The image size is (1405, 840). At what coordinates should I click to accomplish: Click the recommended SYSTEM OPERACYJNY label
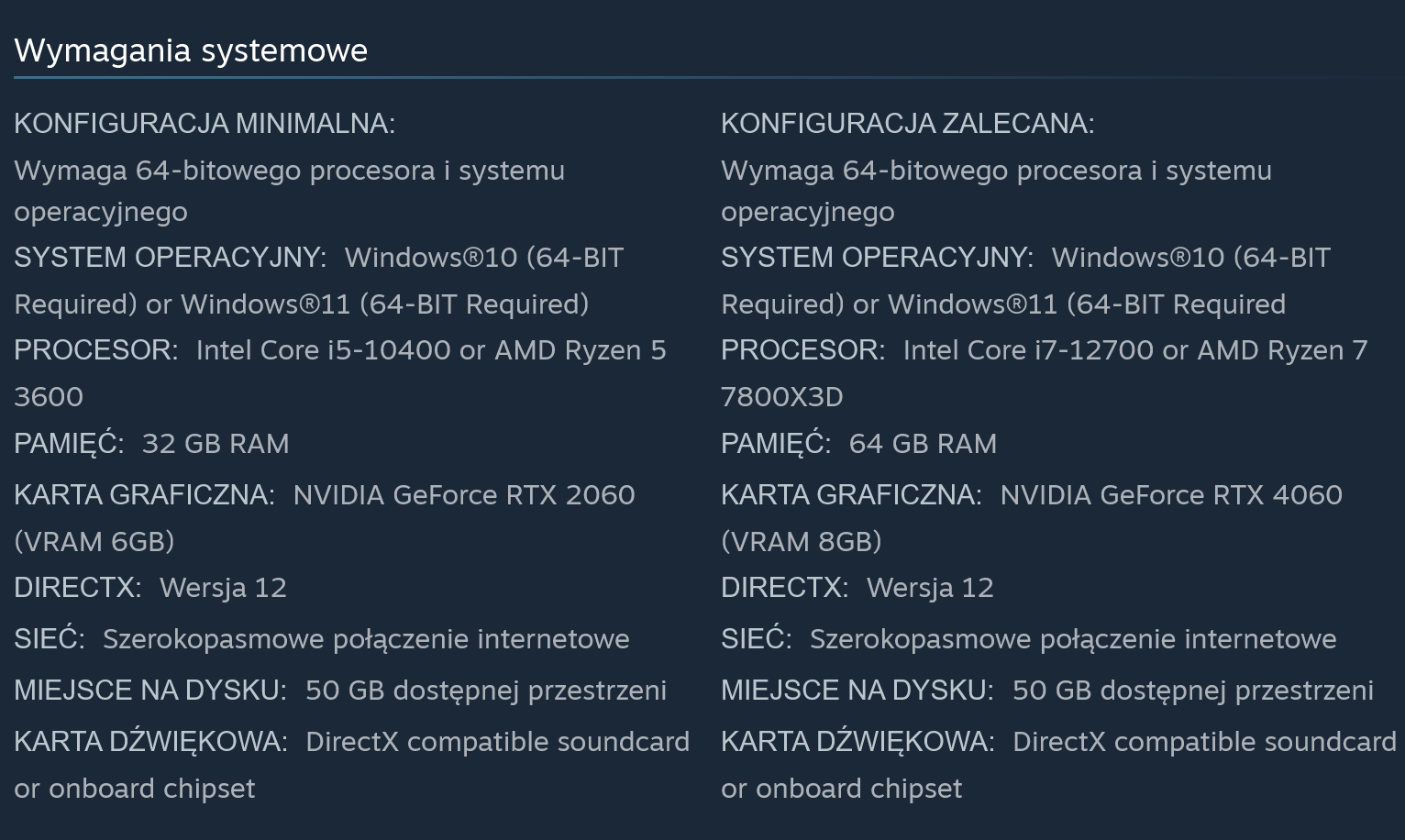(x=878, y=258)
